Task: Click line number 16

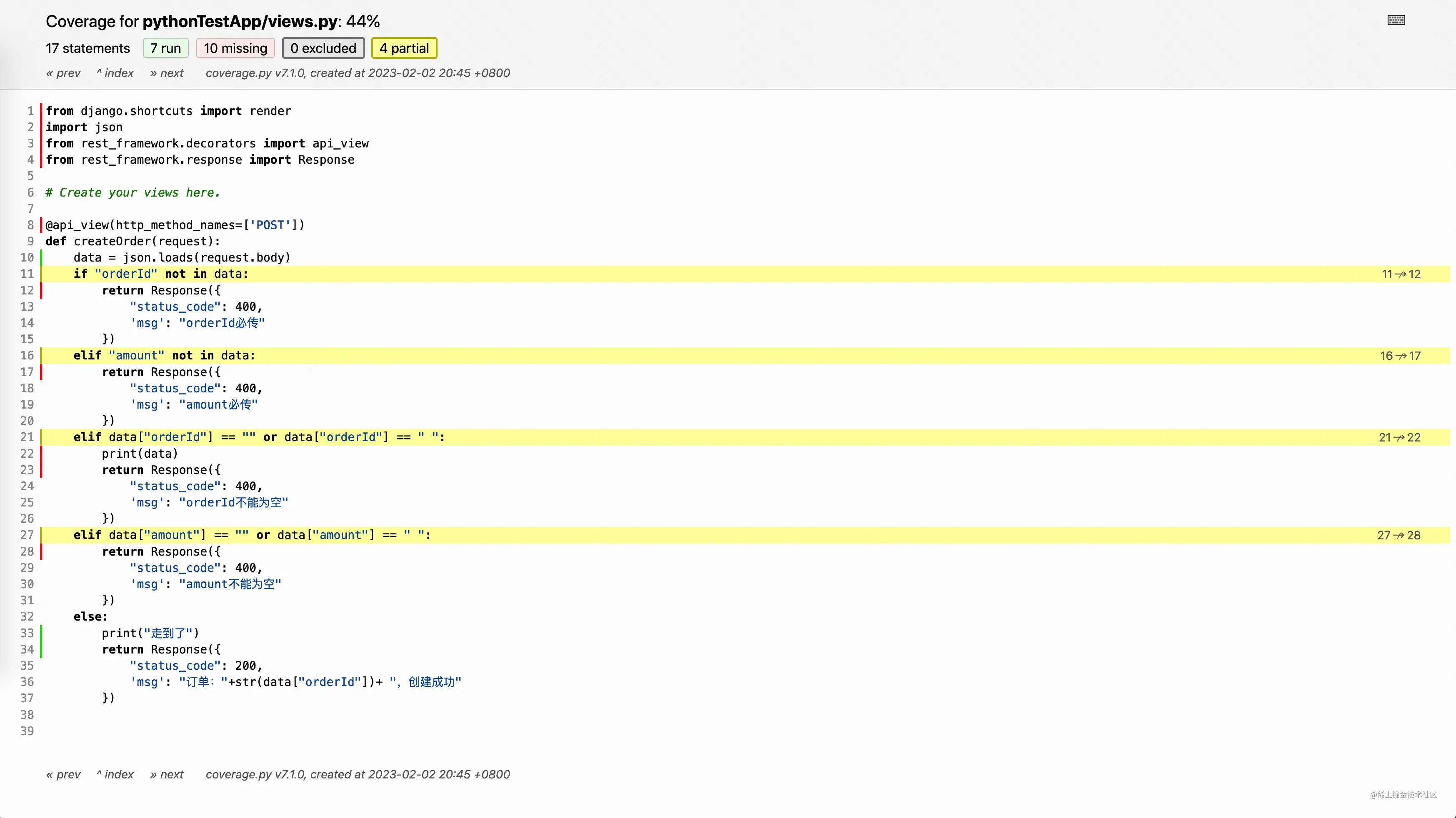Action: (27, 355)
